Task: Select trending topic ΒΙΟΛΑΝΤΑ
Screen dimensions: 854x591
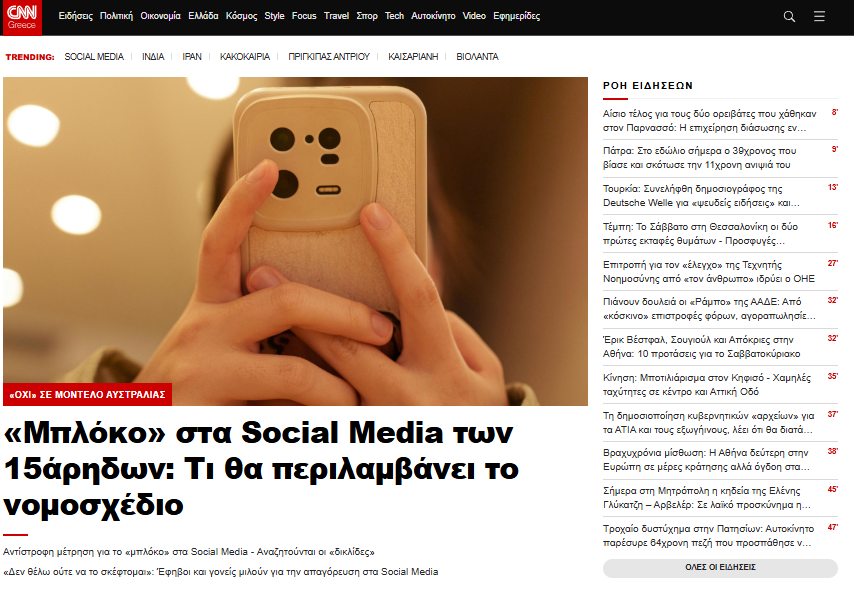Action: tap(477, 57)
